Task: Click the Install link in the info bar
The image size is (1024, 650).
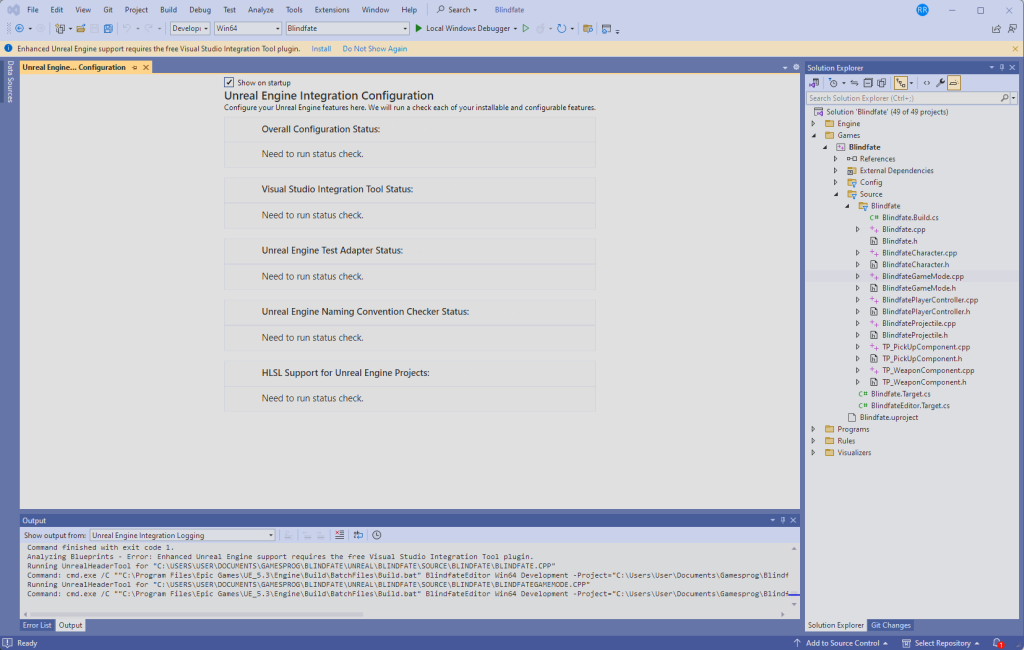Action: (x=321, y=48)
